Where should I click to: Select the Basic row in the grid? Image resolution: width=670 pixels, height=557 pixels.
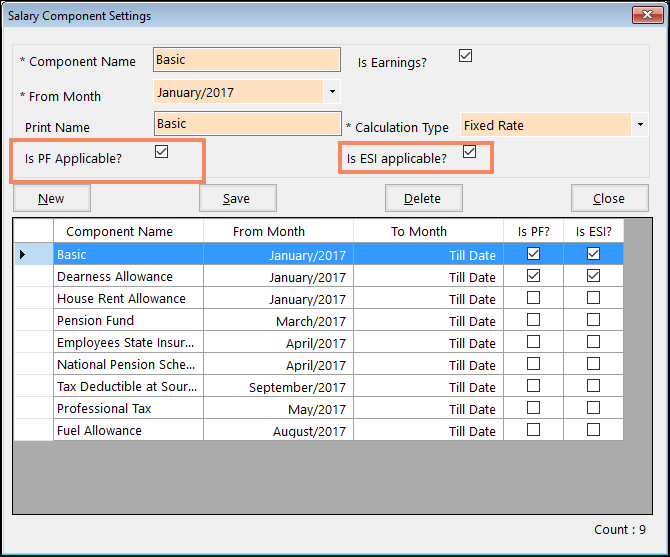coord(319,254)
